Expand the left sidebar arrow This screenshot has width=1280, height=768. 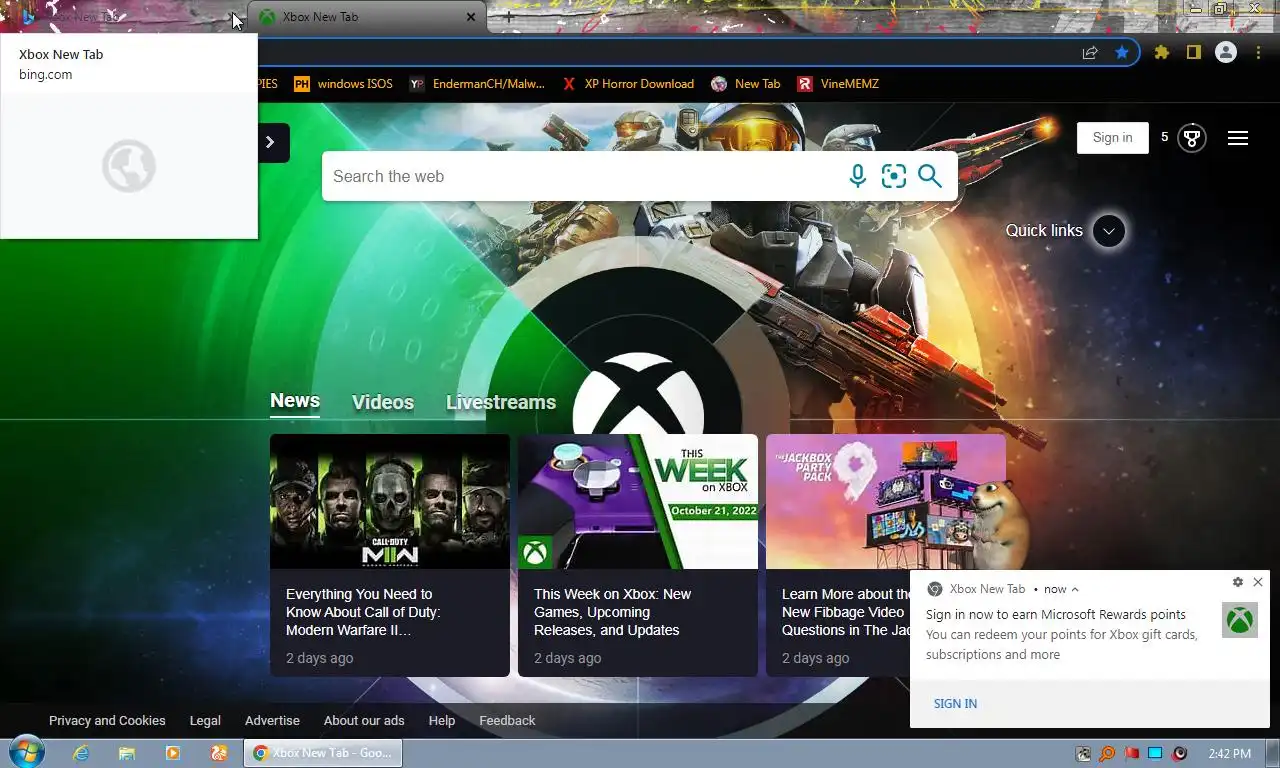pos(270,142)
